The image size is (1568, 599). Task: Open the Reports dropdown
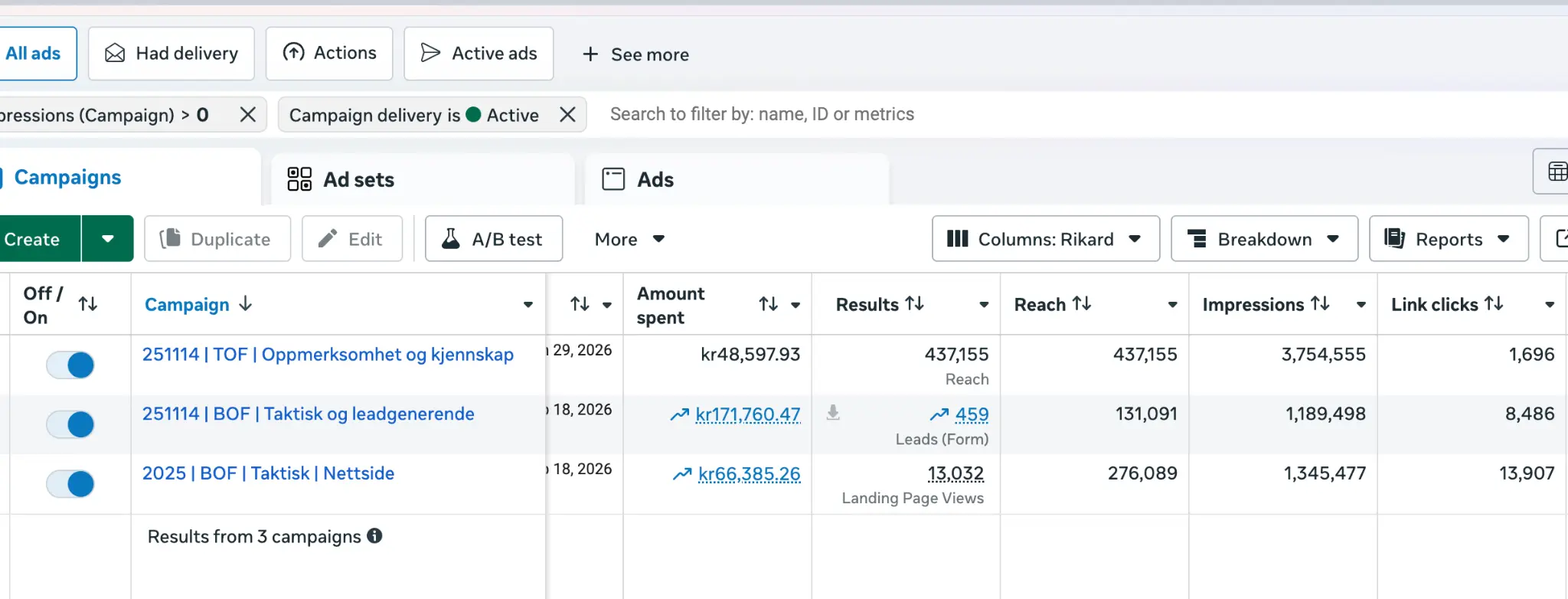1449,239
